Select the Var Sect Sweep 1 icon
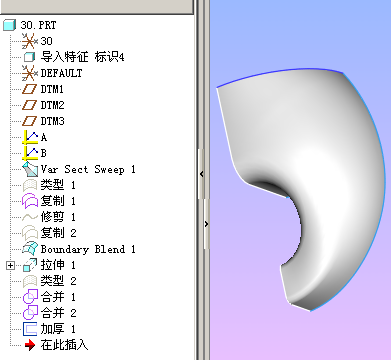The width and height of the screenshot is (391, 360). (30, 169)
